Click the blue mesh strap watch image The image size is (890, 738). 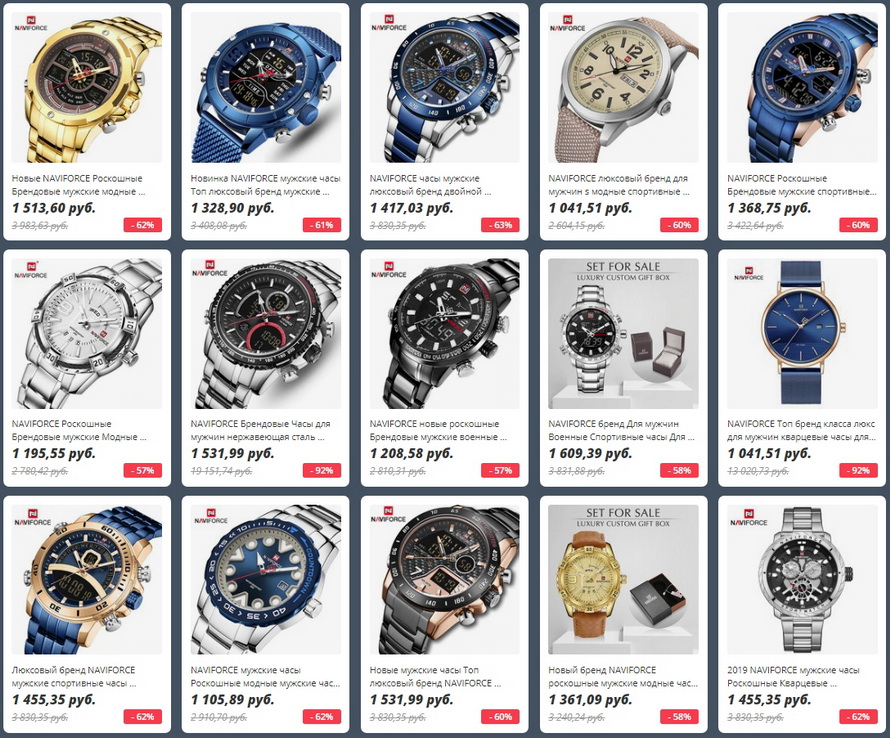(x=266, y=87)
